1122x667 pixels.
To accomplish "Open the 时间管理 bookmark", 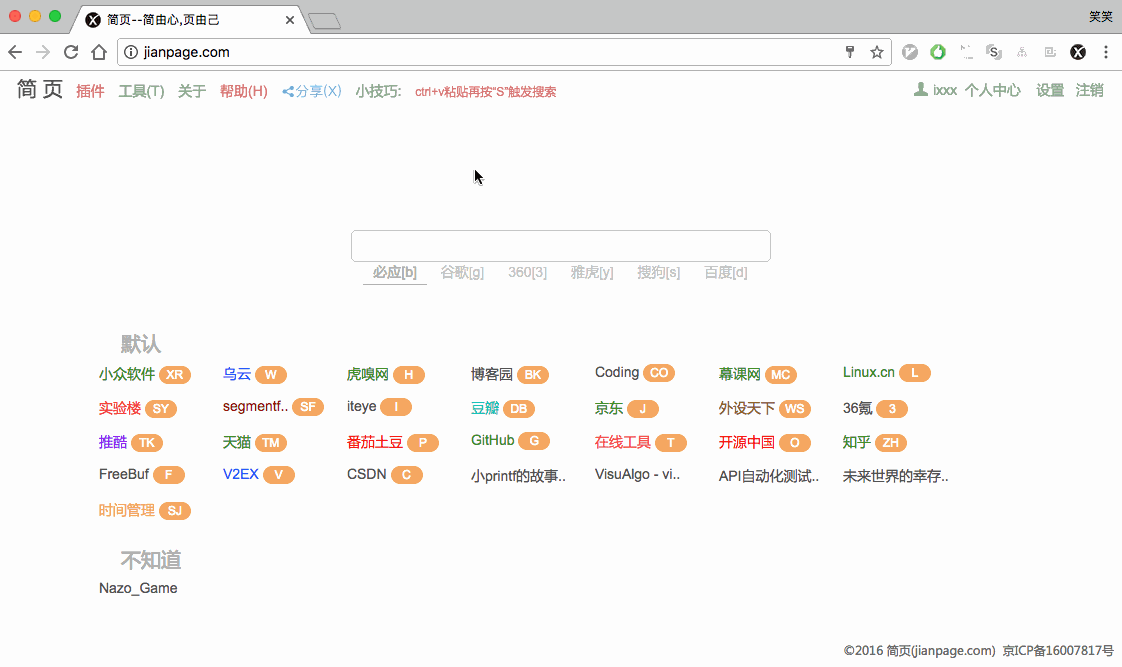I will 127,510.
